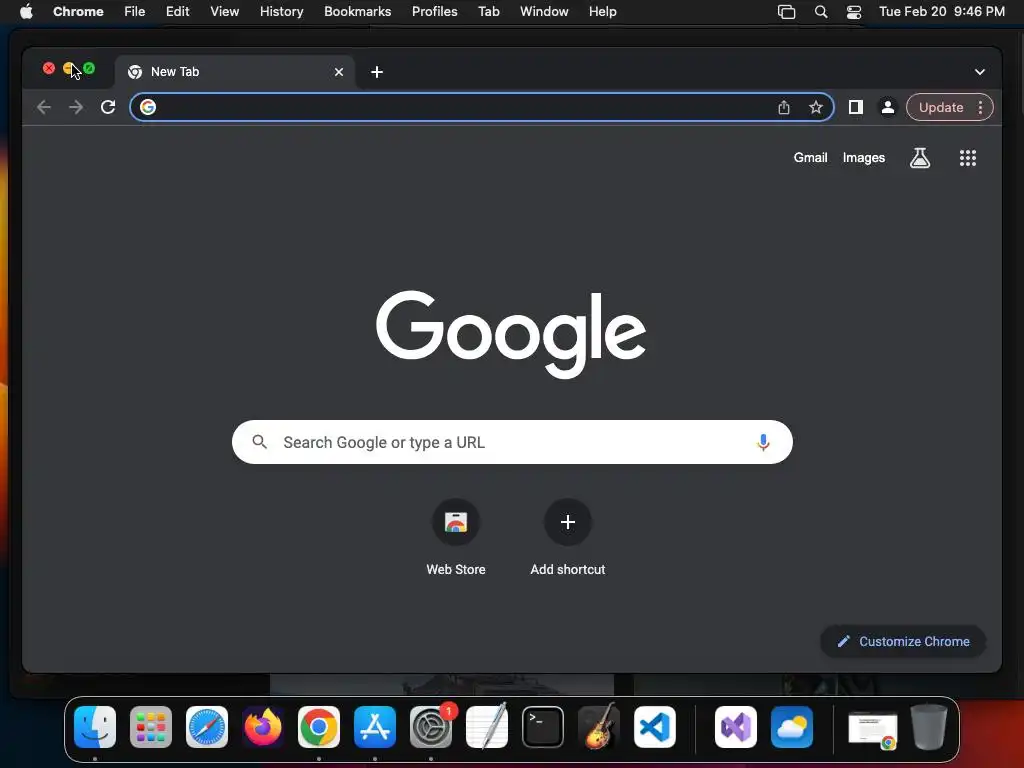Launch Safari from the dock

tap(207, 727)
